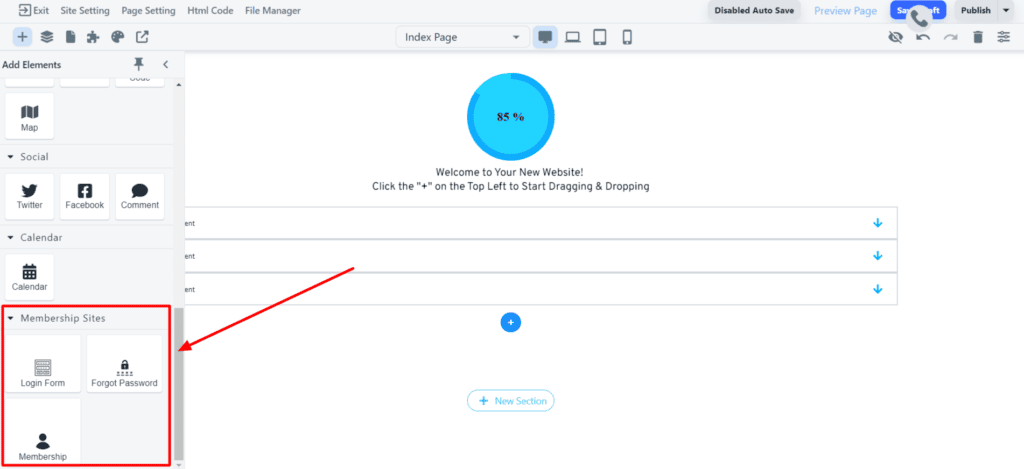Open the puzzle piece plugins icon

[x=93, y=37]
